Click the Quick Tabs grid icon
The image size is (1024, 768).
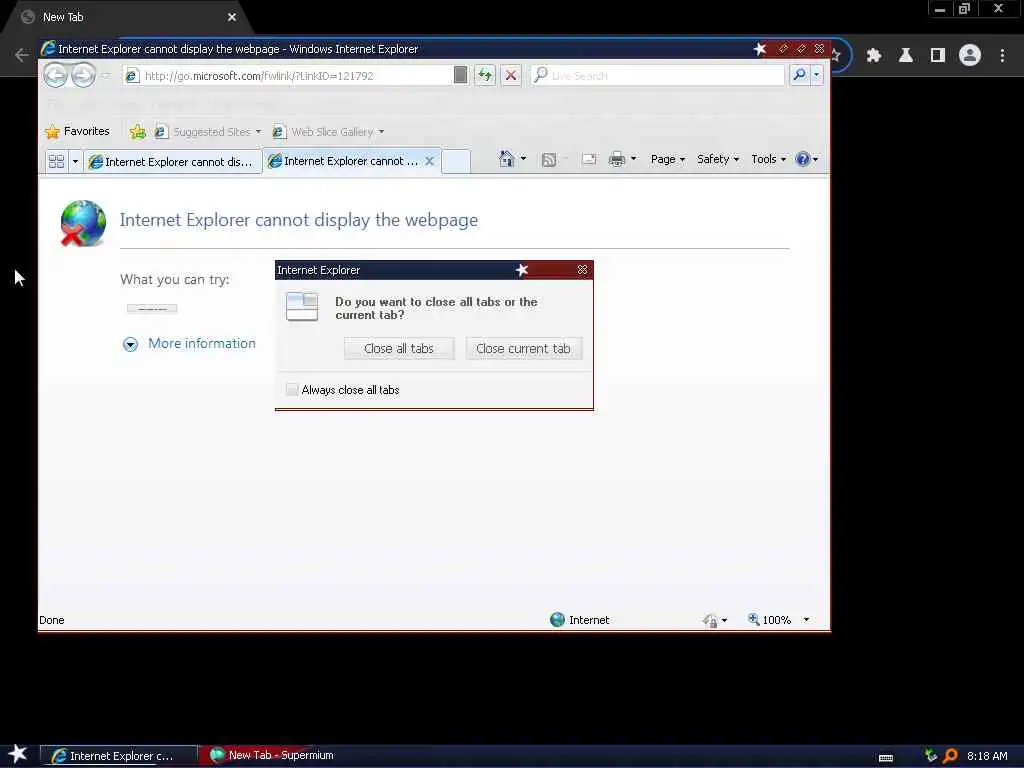(x=56, y=161)
